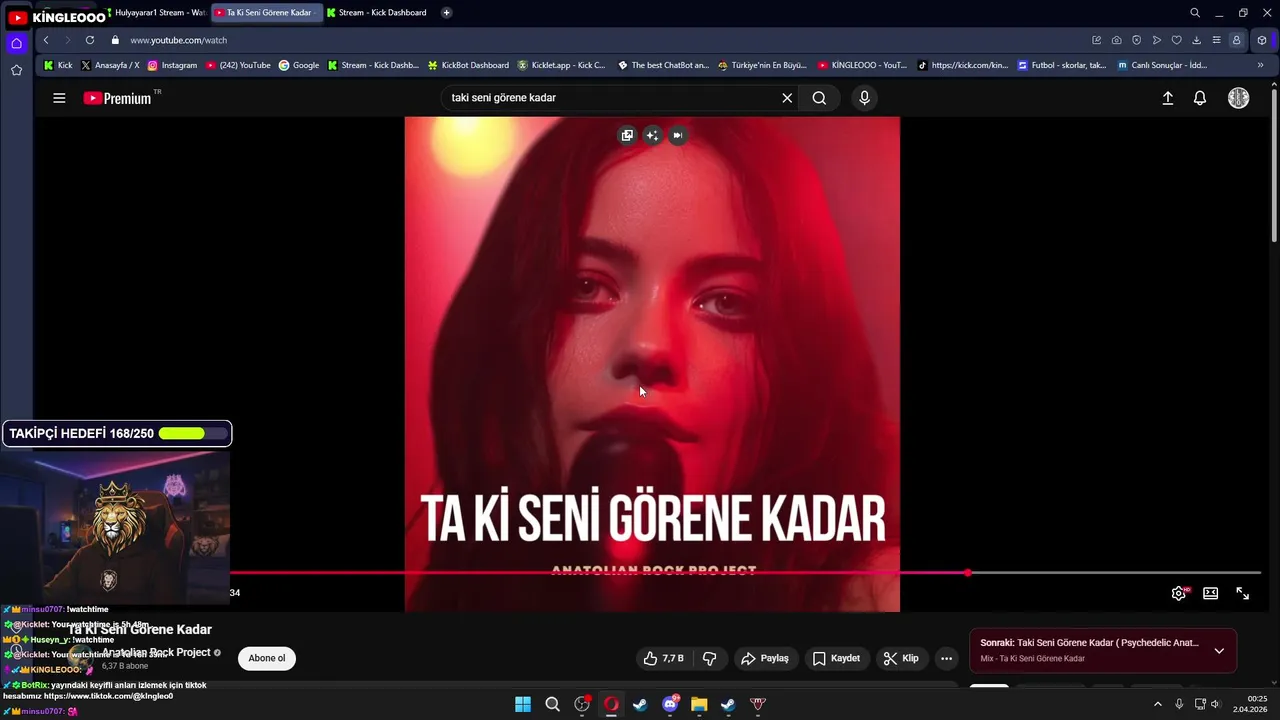Image resolution: width=1280 pixels, height=720 pixels.
Task: Open the browser easy setup sliders icon
Action: pyautogui.click(x=1216, y=40)
